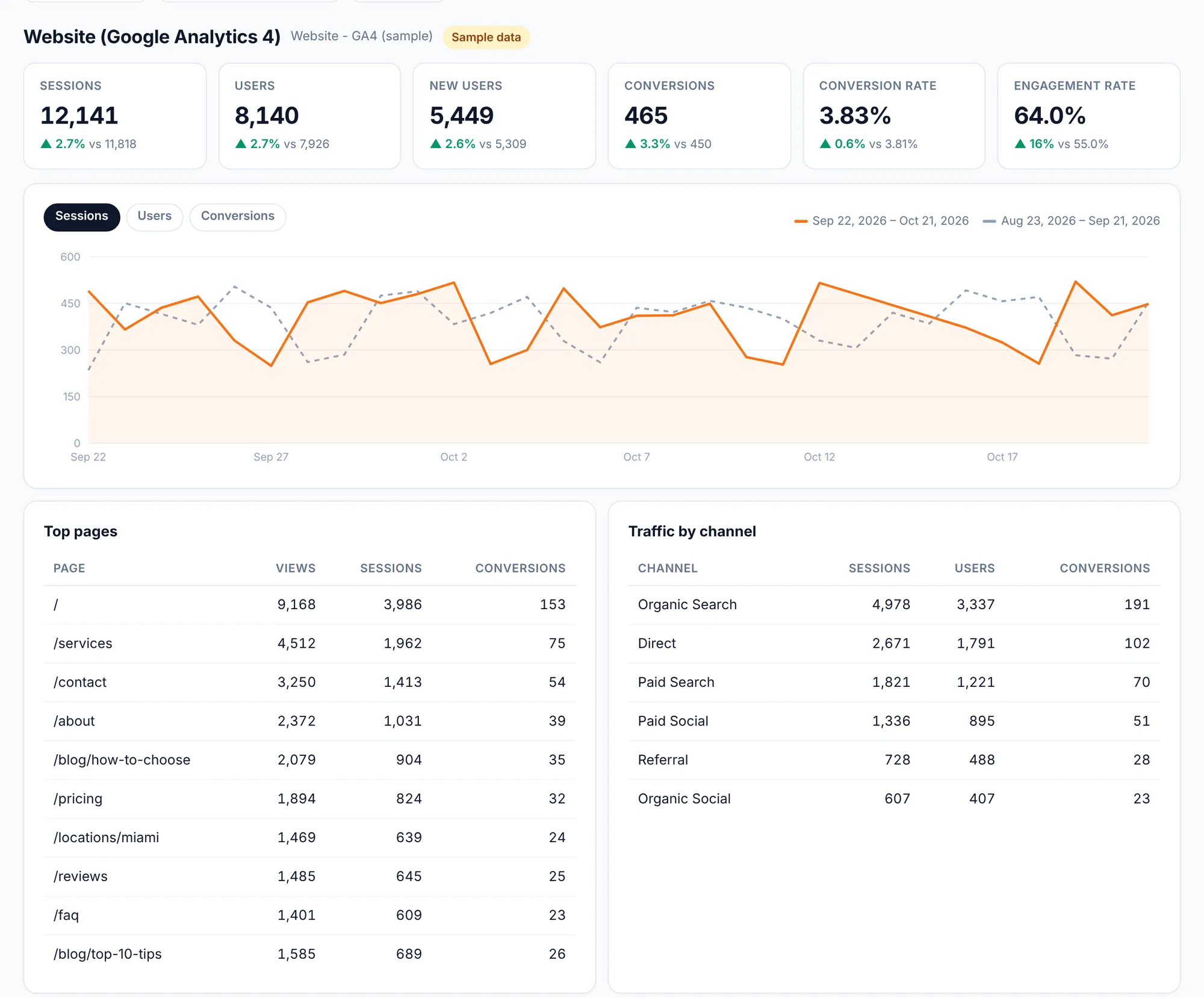Click the gray previous period legend swatch
The height and width of the screenshot is (998, 1204).
(x=989, y=222)
